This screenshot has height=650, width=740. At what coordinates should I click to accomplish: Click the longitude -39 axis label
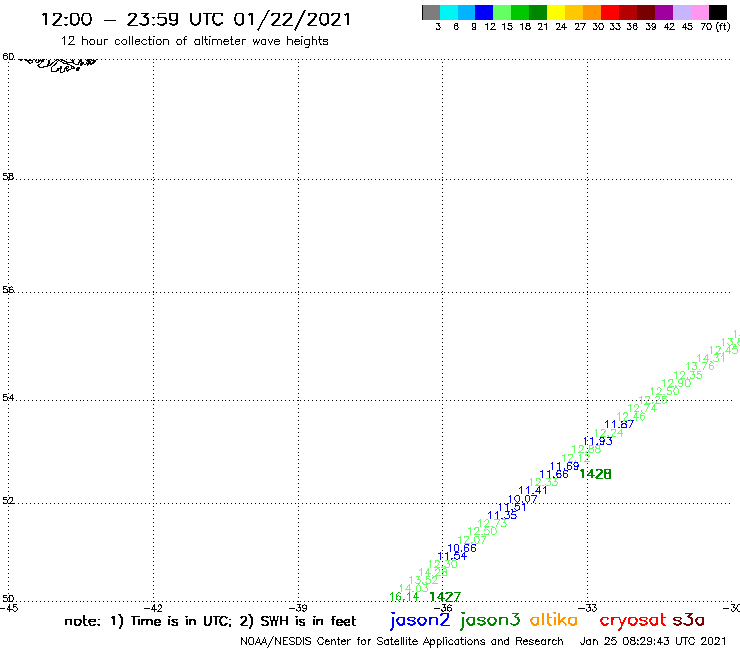click(298, 608)
